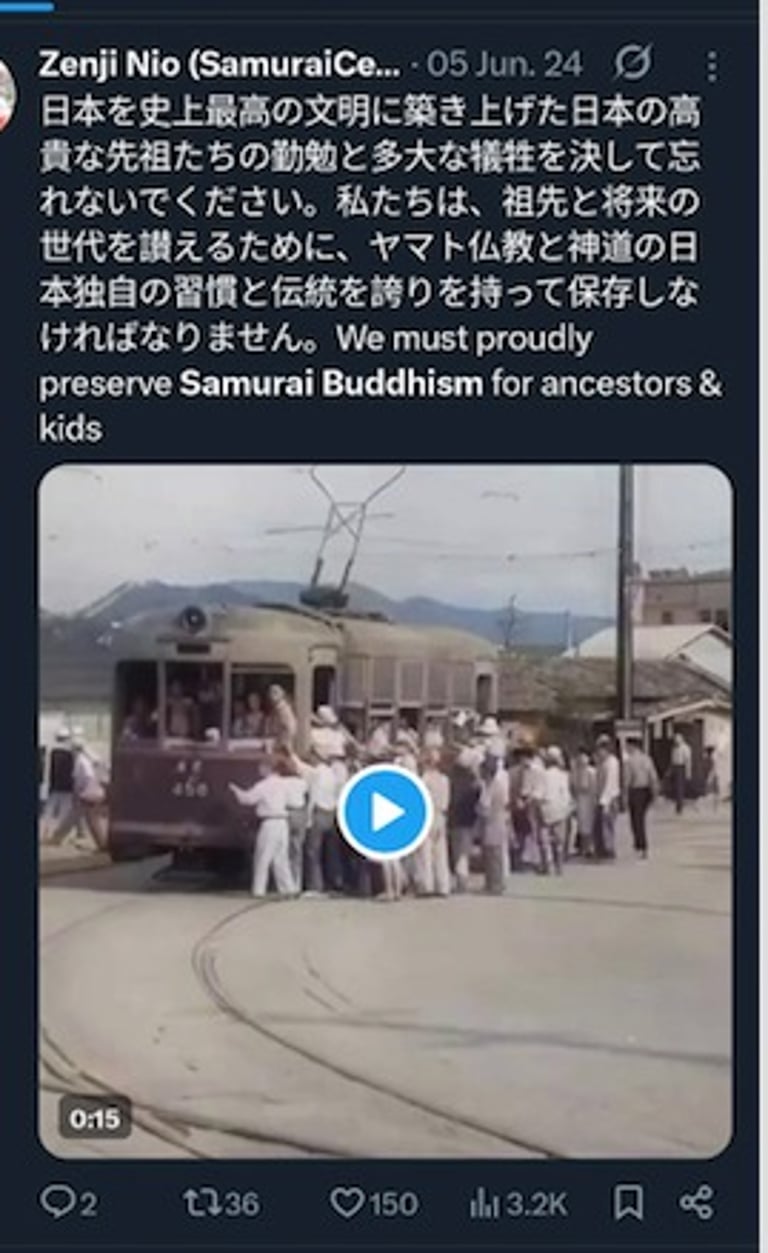Like the post with the heart icon
Screen dimensions: 768x1253
[347, 1203]
